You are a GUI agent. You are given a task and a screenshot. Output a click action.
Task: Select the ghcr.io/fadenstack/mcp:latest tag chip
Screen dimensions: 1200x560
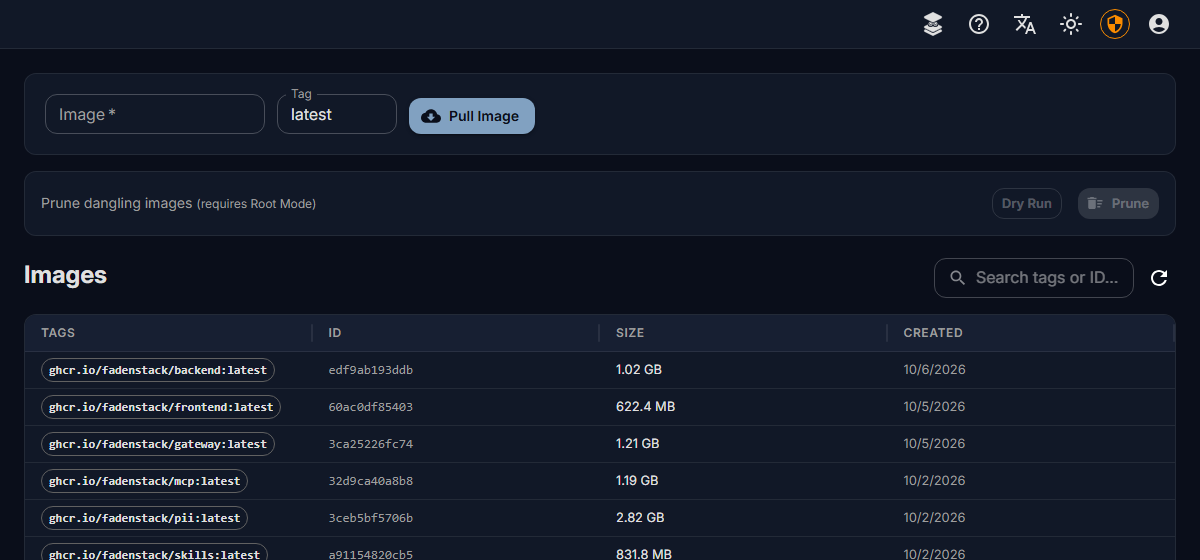click(x=145, y=481)
